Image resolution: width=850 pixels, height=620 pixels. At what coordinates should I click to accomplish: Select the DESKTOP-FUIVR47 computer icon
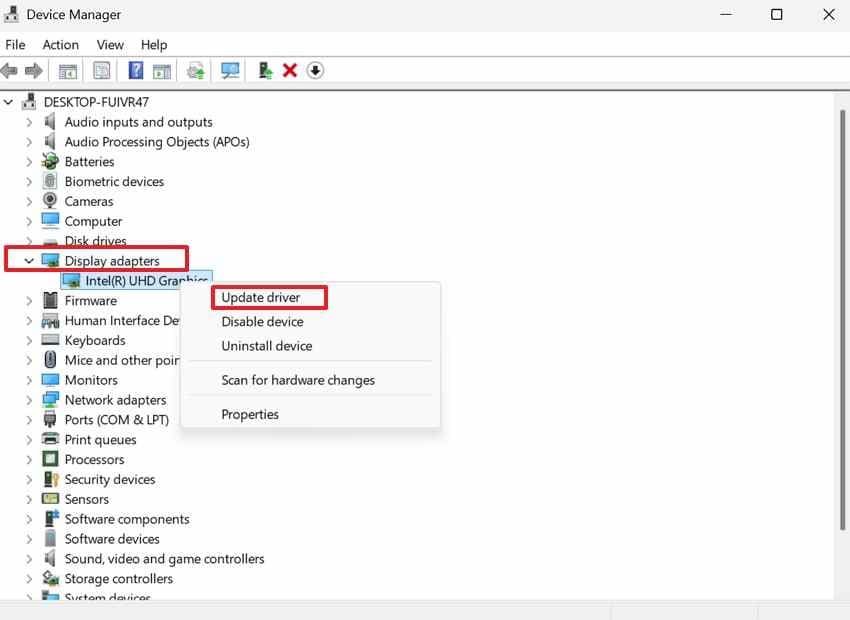click(29, 101)
